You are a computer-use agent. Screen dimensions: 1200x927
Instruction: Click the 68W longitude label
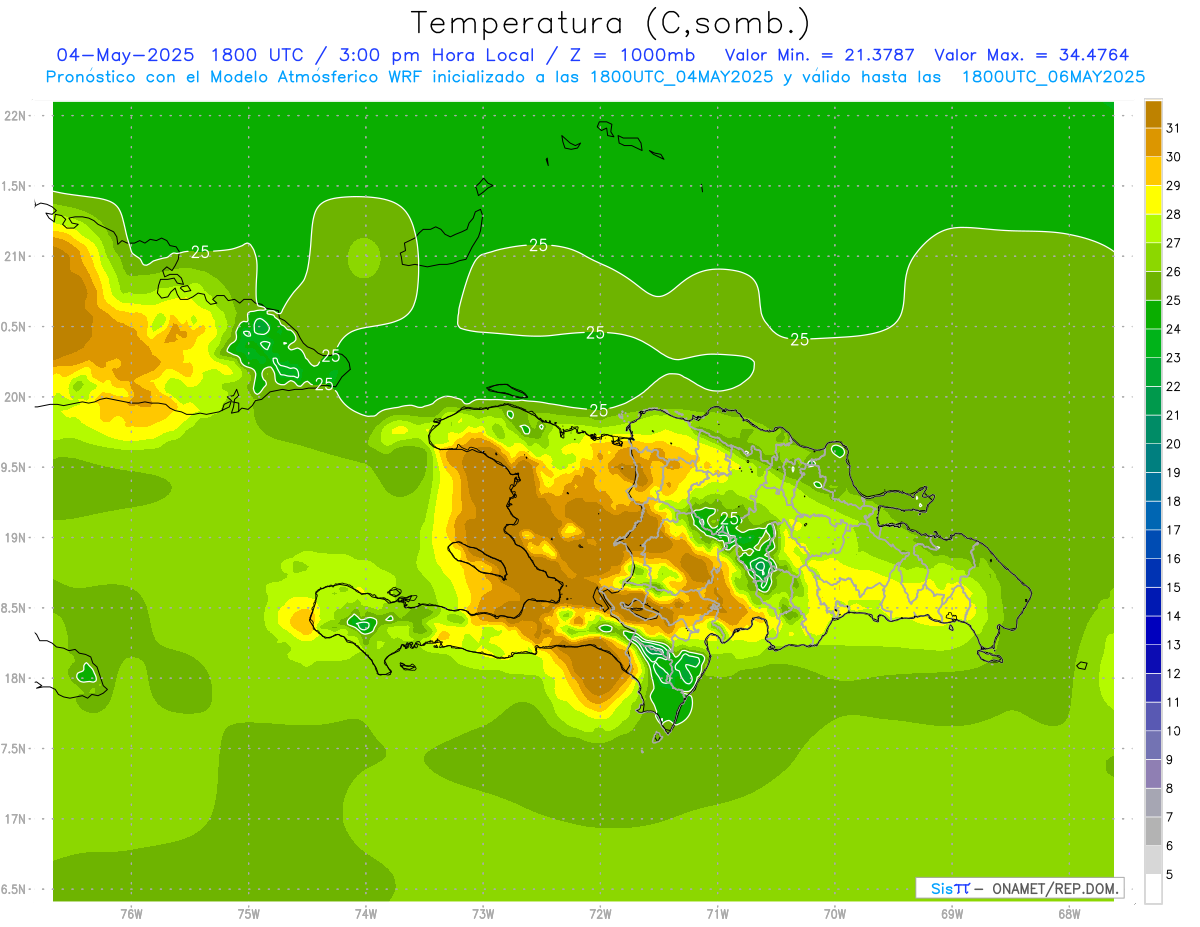click(1069, 914)
